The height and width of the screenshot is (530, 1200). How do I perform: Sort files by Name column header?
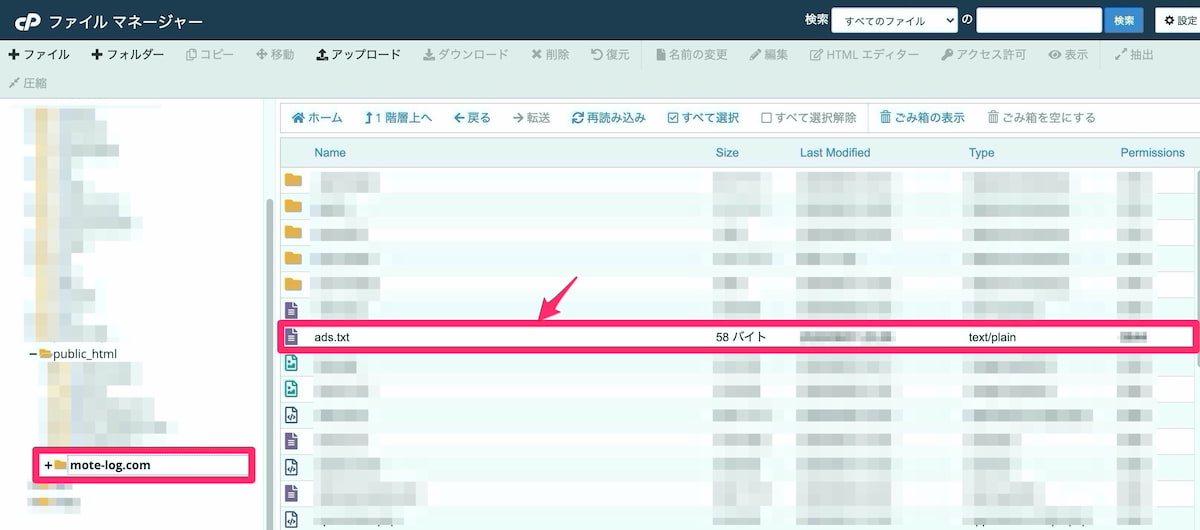coord(329,153)
